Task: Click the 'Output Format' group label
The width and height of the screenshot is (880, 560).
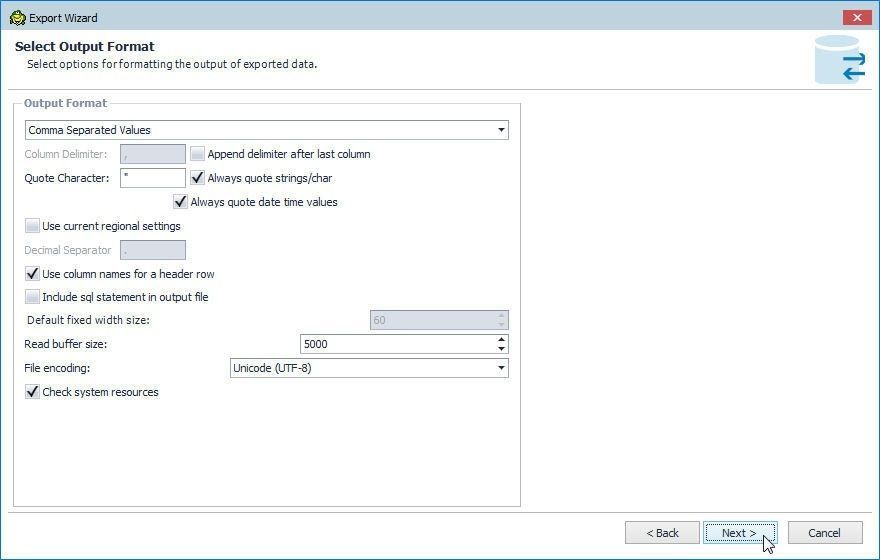Action: tap(65, 103)
